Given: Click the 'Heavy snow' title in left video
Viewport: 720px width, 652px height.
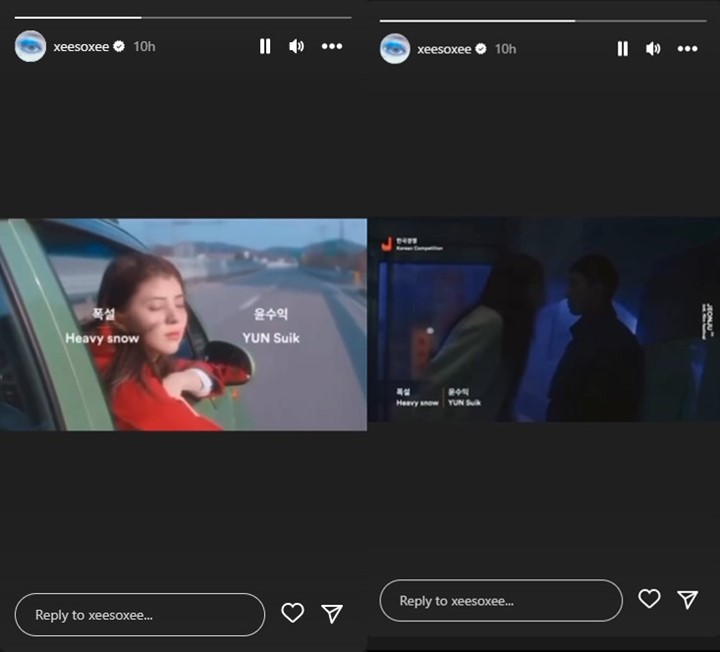Looking at the screenshot, I should (102, 338).
